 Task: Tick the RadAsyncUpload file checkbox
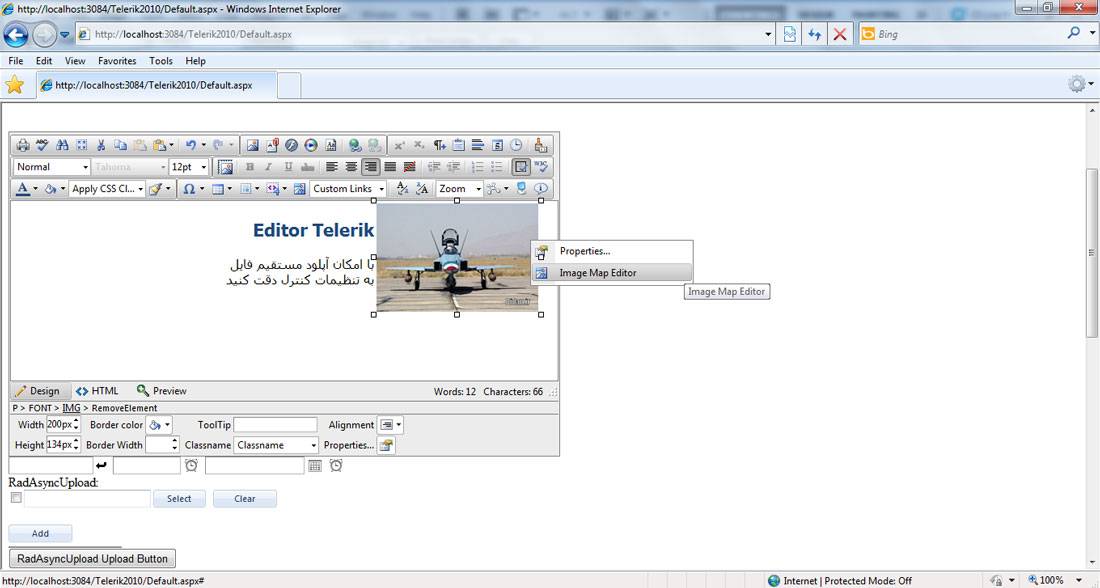pyautogui.click(x=16, y=497)
